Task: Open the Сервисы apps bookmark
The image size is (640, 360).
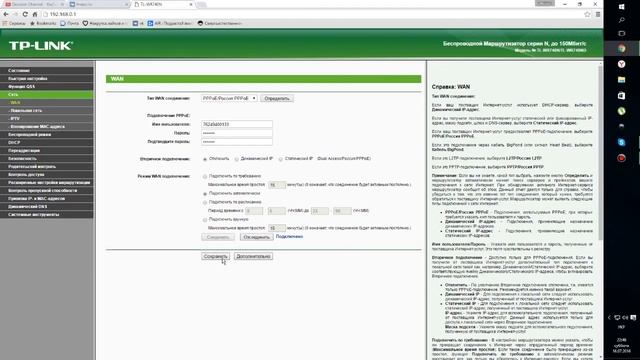Action: coord(14,23)
